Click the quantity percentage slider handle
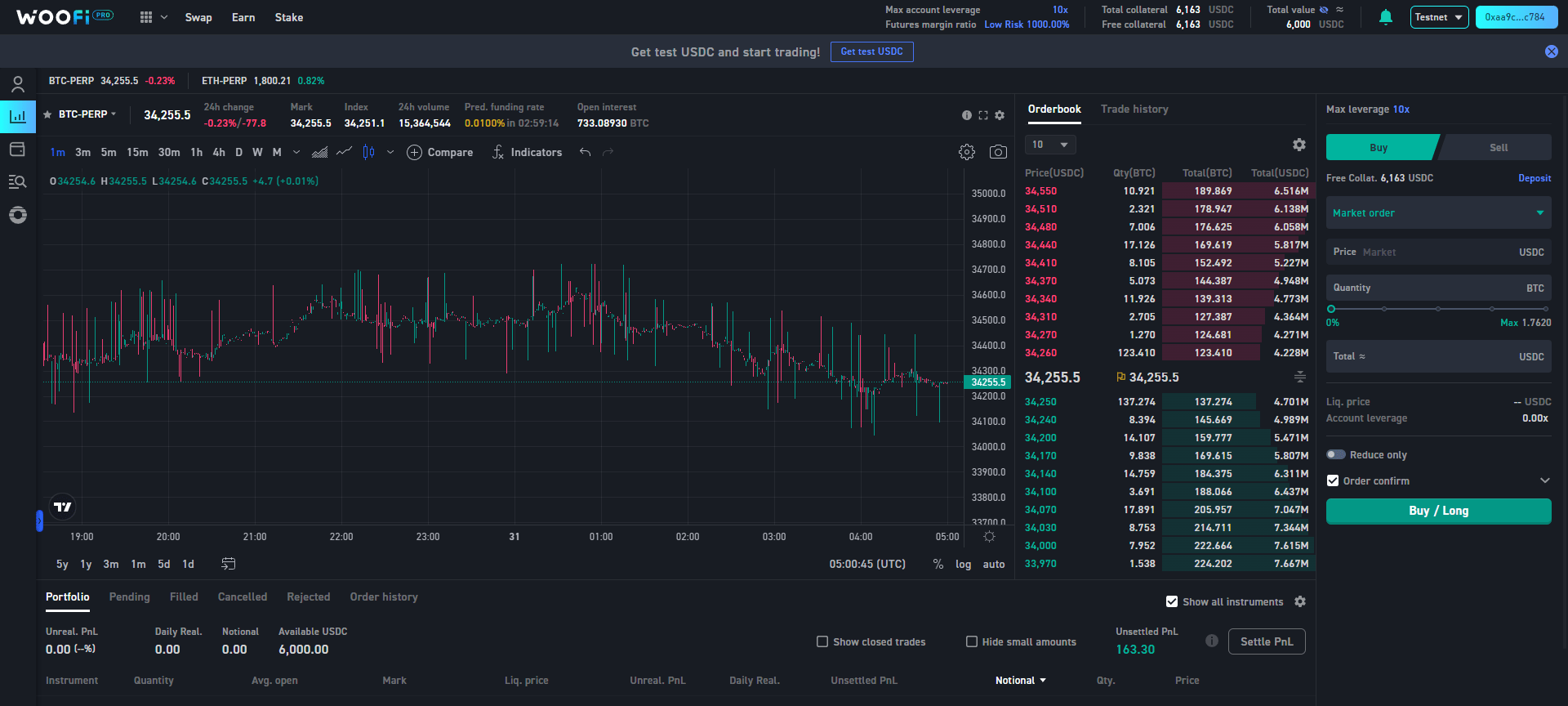This screenshot has height=706, width=1568. tap(1331, 309)
